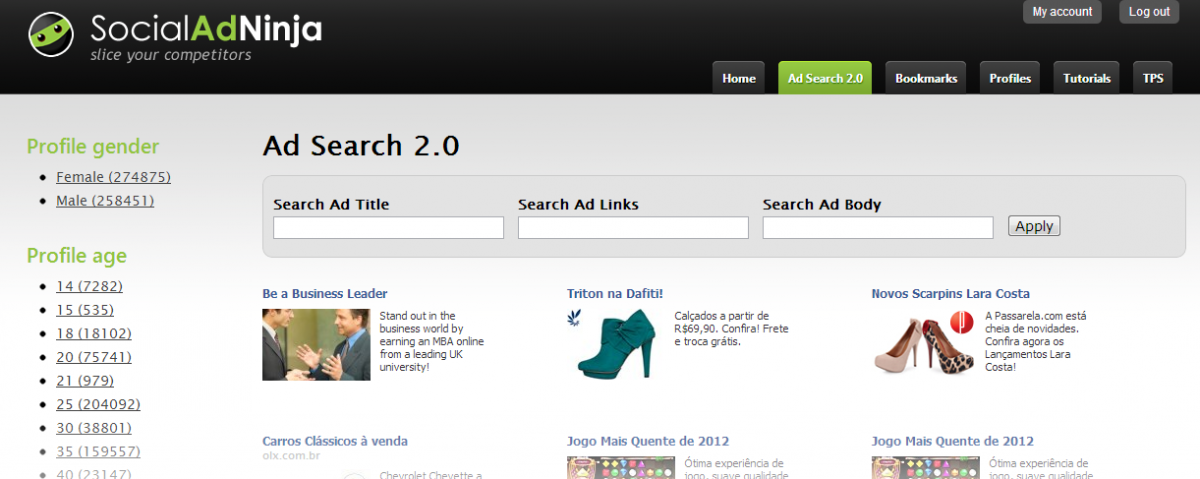Select profile age 25 (204092)
The width and height of the screenshot is (1200, 479).
98,405
